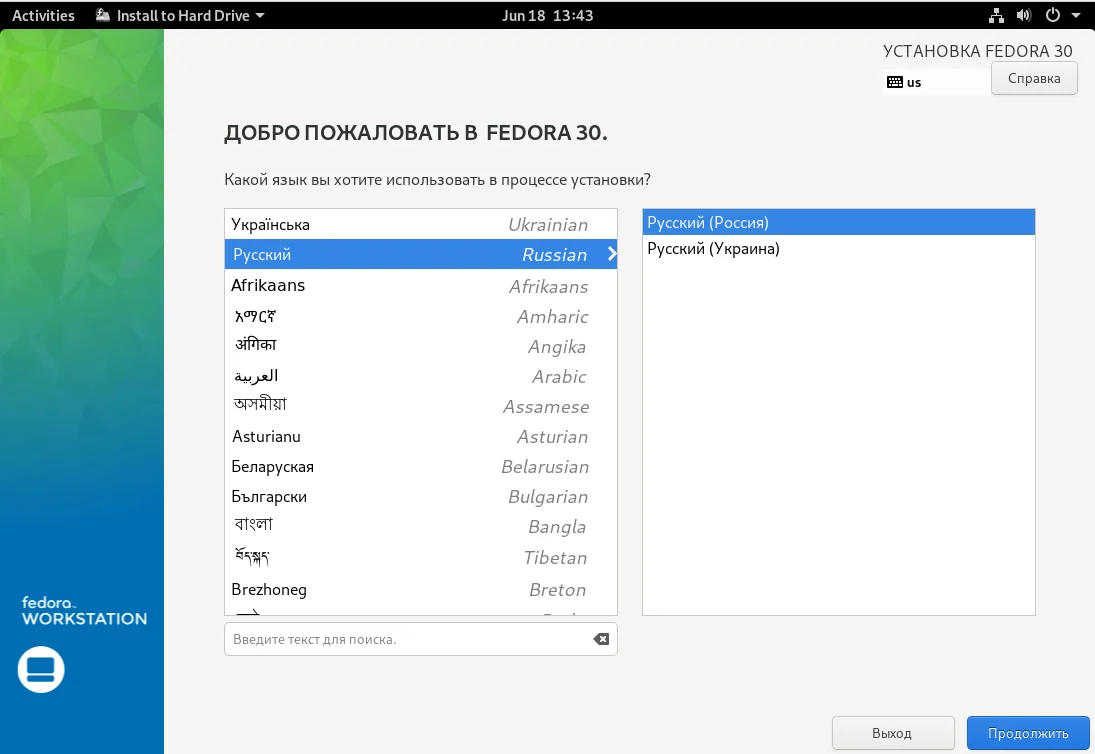Image resolution: width=1095 pixels, height=754 pixels.
Task: Click the round Fedora Workstation disk icon
Action: click(x=41, y=670)
